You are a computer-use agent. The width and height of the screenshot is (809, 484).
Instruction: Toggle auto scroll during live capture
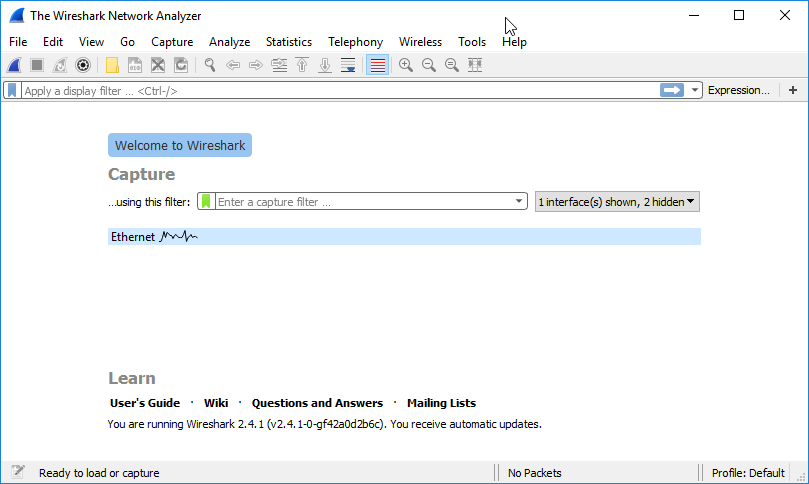click(x=348, y=65)
